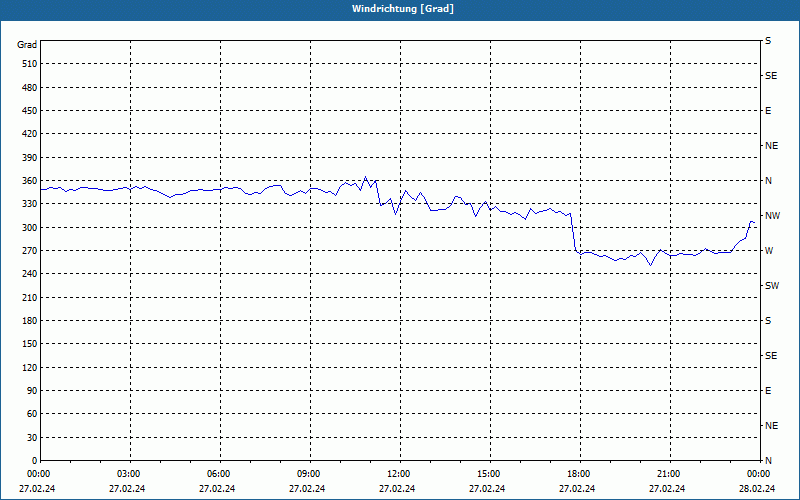Click the S compass label level with 180
Viewport: 800px width, 500px height.
[x=768, y=321]
